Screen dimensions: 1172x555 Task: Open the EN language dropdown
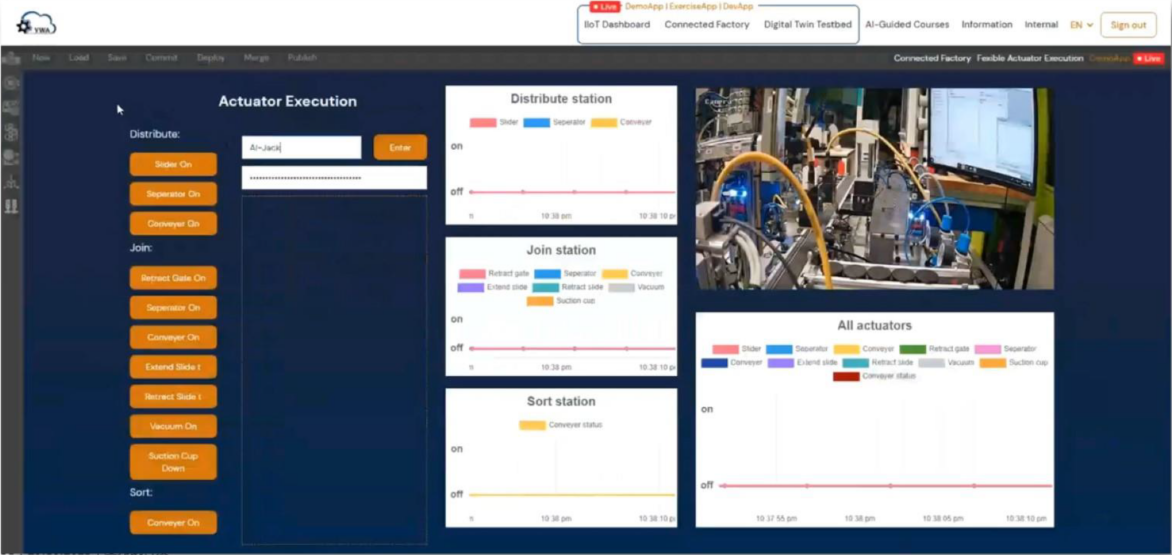[1081, 25]
